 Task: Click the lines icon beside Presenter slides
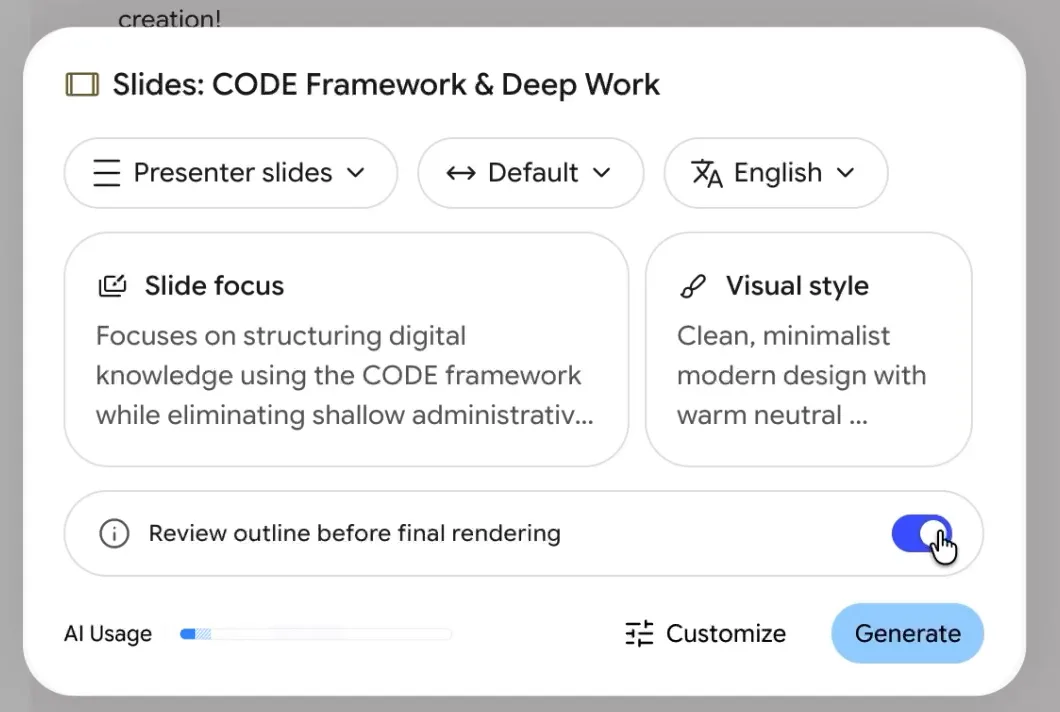[106, 173]
